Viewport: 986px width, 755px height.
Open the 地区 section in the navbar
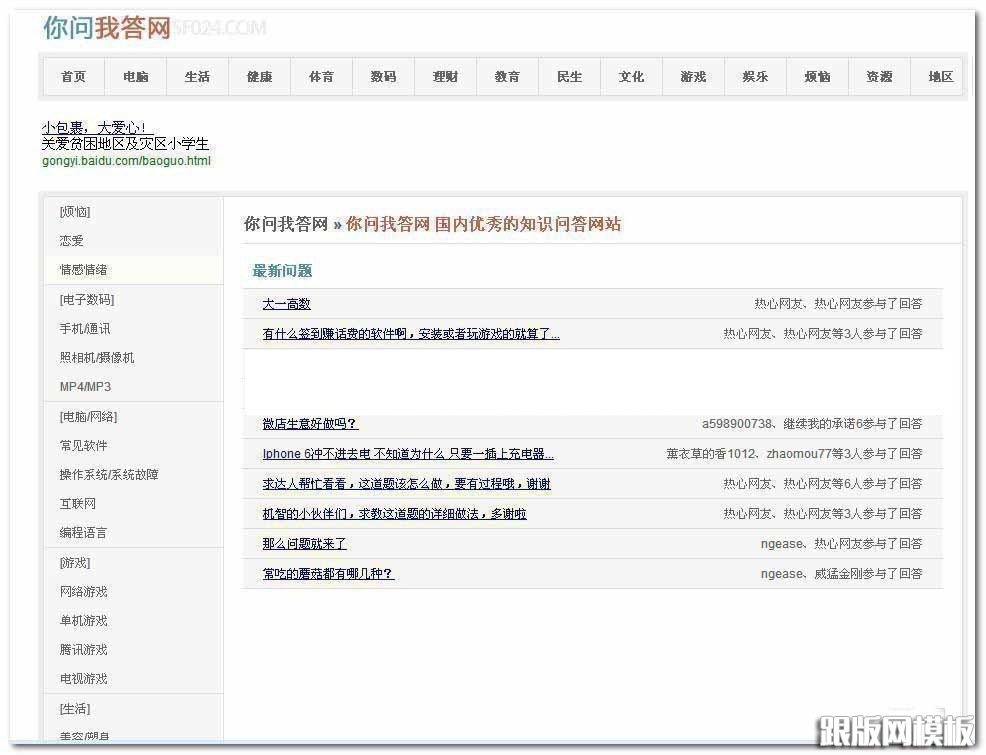coord(941,76)
